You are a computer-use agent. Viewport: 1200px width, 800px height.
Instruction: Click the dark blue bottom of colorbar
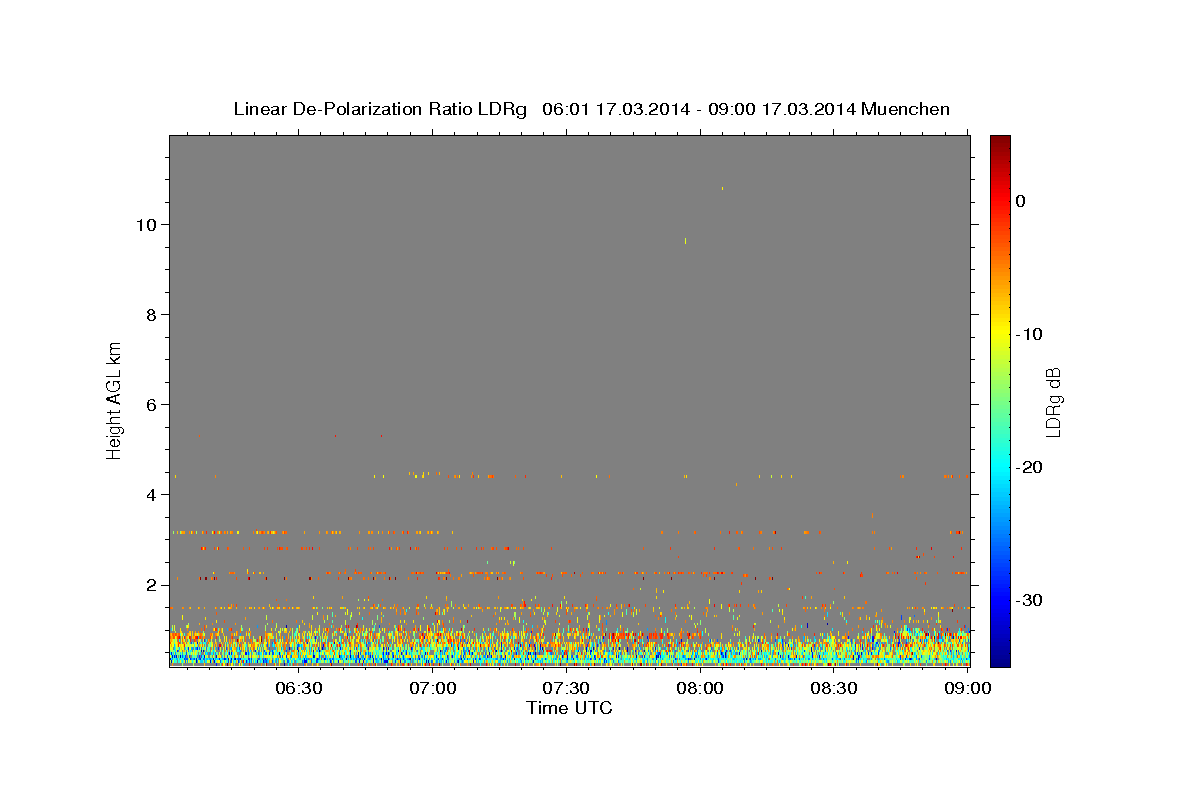[1000, 658]
